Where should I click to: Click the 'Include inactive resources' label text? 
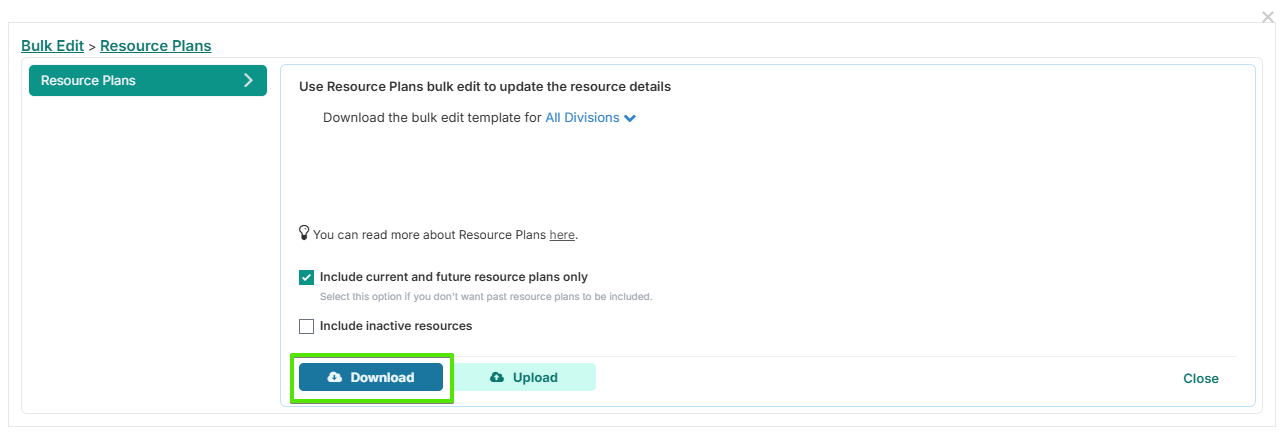[x=396, y=326]
